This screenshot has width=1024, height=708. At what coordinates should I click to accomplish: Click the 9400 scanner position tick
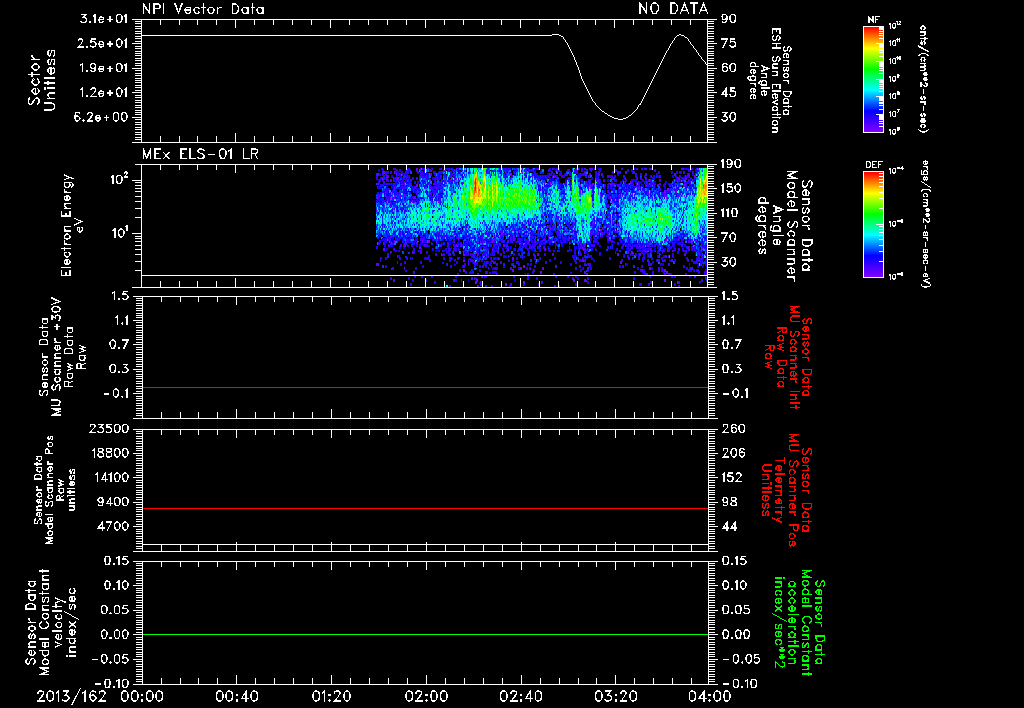[112, 502]
